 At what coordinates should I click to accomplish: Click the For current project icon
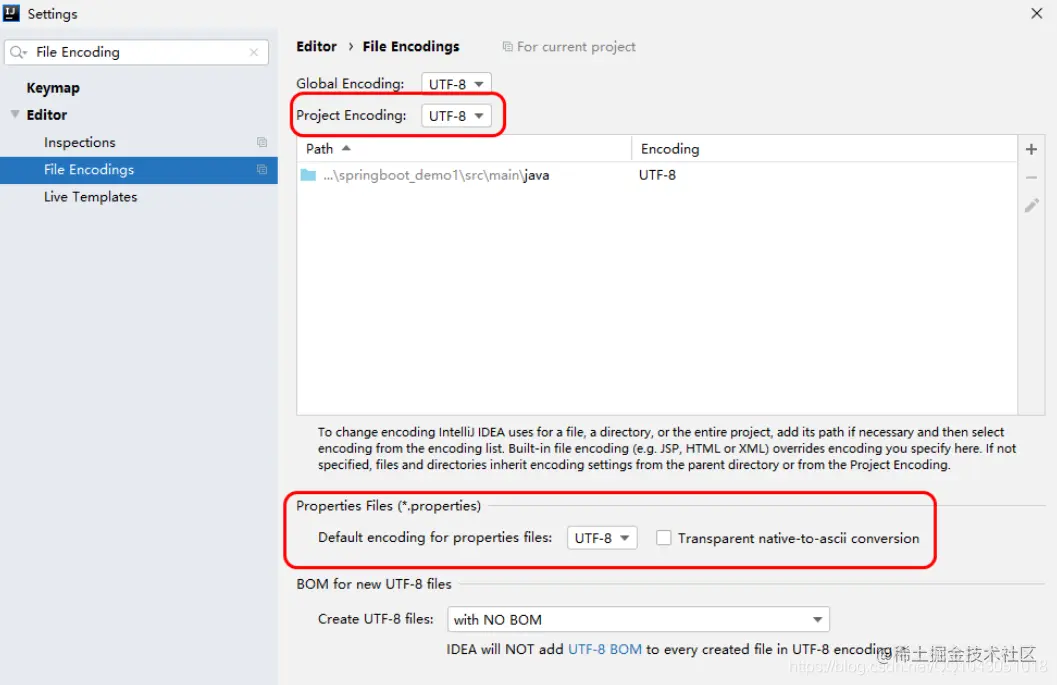(507, 47)
